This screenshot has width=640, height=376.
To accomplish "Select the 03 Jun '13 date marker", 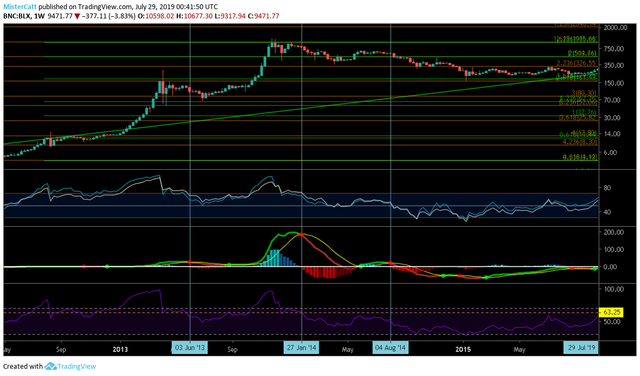I will point(190,348).
